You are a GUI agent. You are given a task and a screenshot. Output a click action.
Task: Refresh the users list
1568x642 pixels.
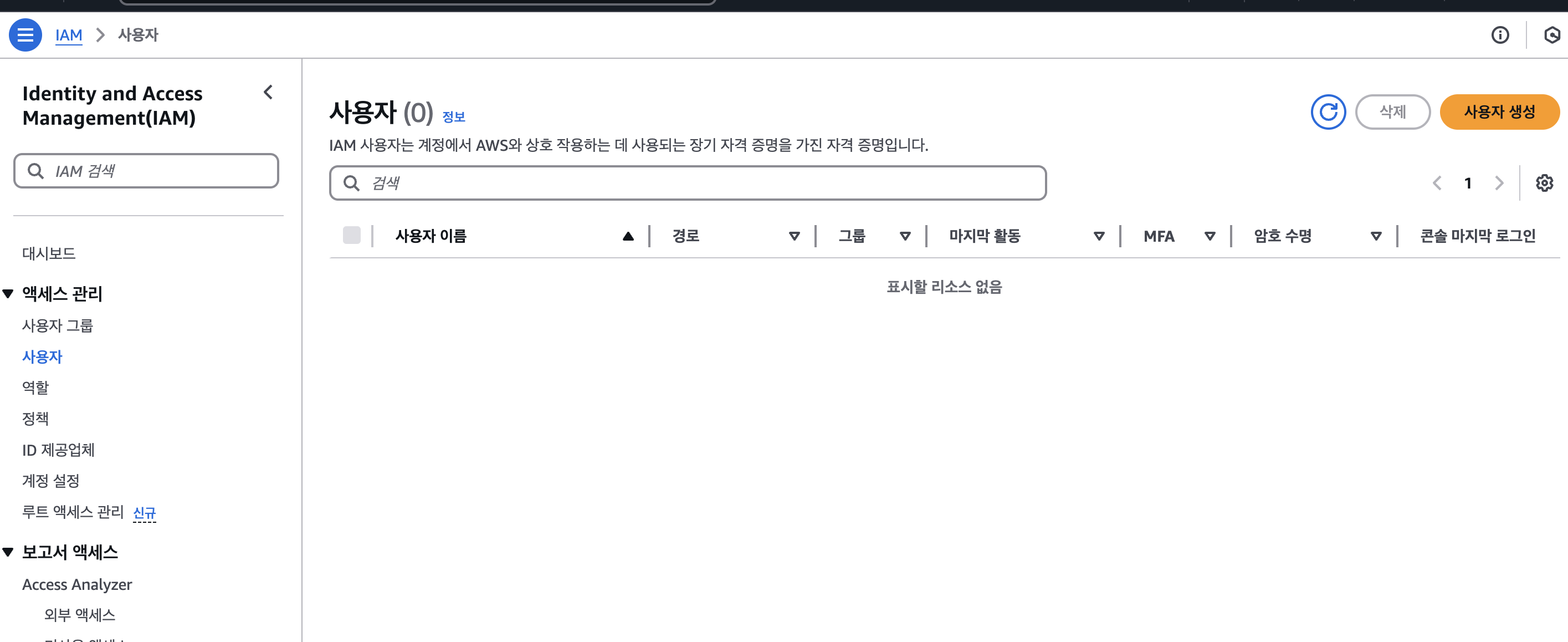click(1328, 111)
